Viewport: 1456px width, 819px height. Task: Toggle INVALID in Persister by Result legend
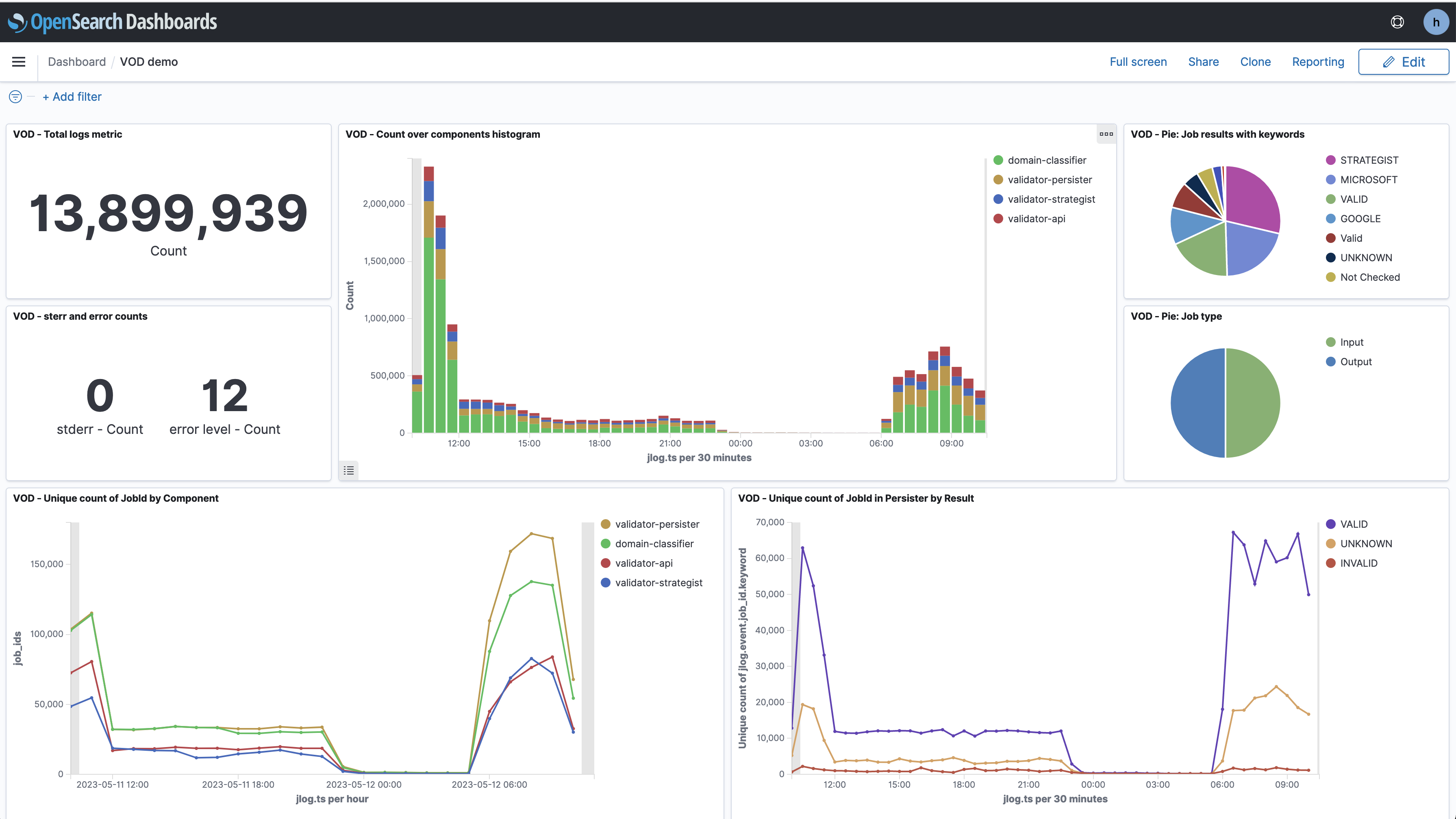click(1352, 563)
